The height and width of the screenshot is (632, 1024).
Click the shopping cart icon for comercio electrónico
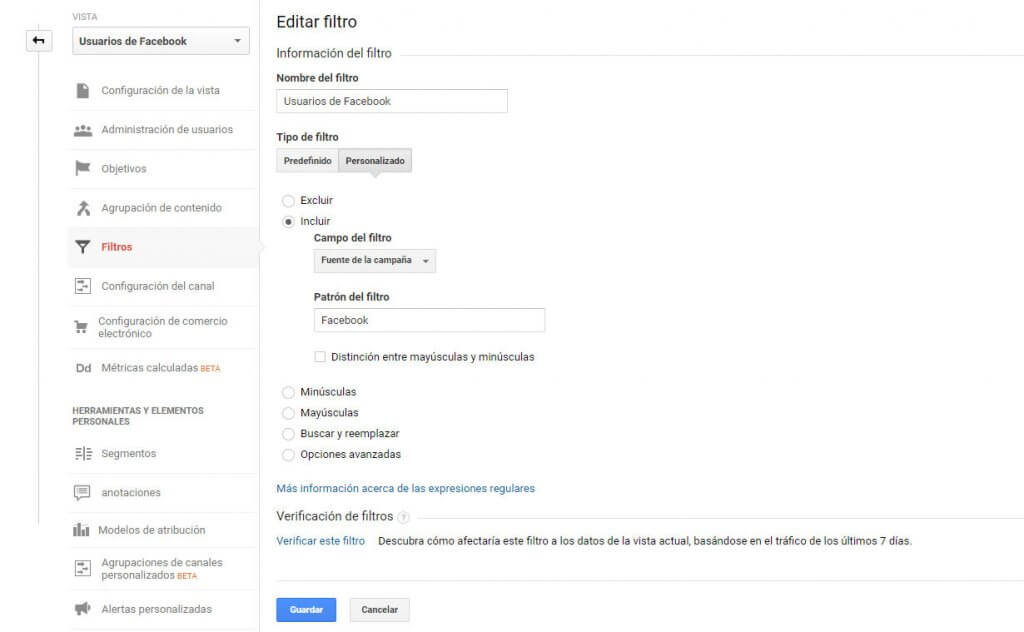point(82,327)
